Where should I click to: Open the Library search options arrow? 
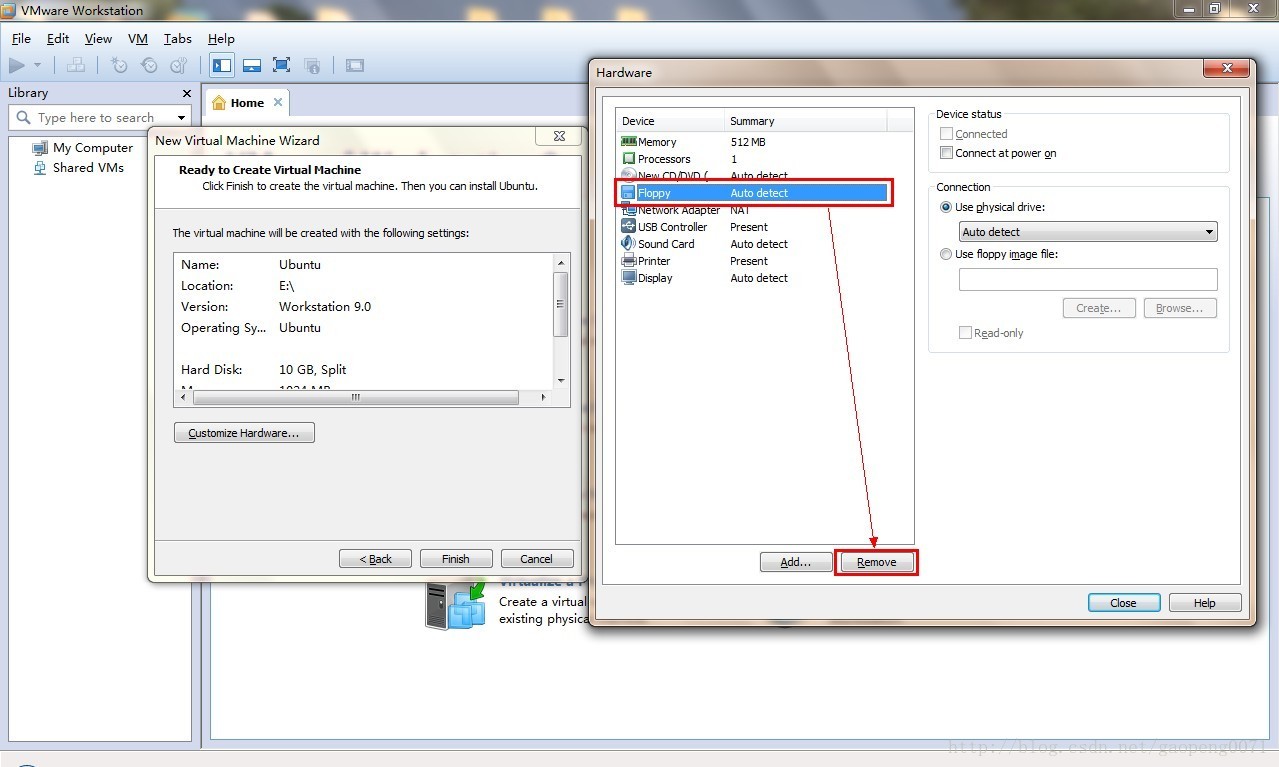pos(182,118)
